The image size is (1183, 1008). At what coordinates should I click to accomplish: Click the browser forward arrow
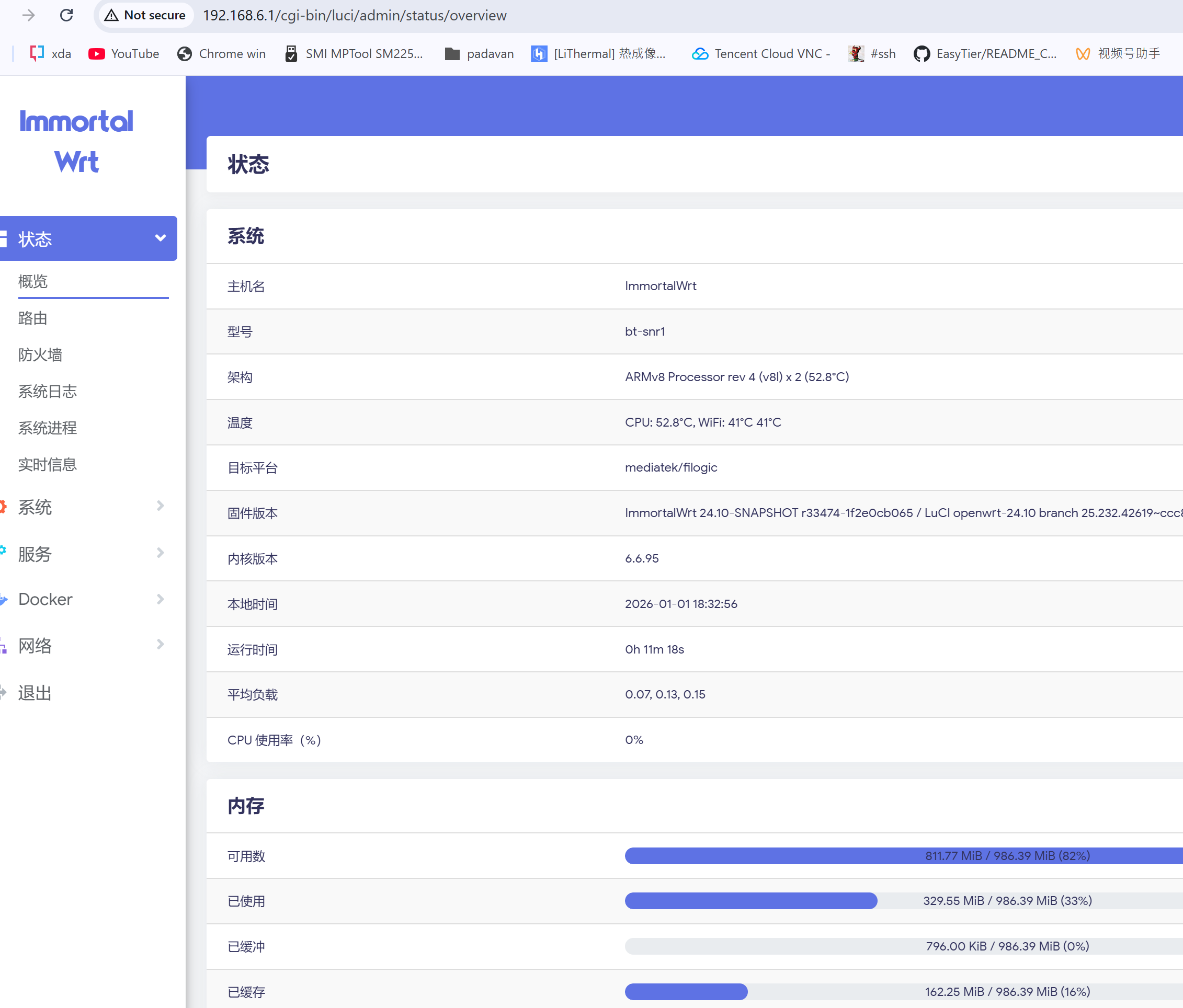pyautogui.click(x=29, y=15)
